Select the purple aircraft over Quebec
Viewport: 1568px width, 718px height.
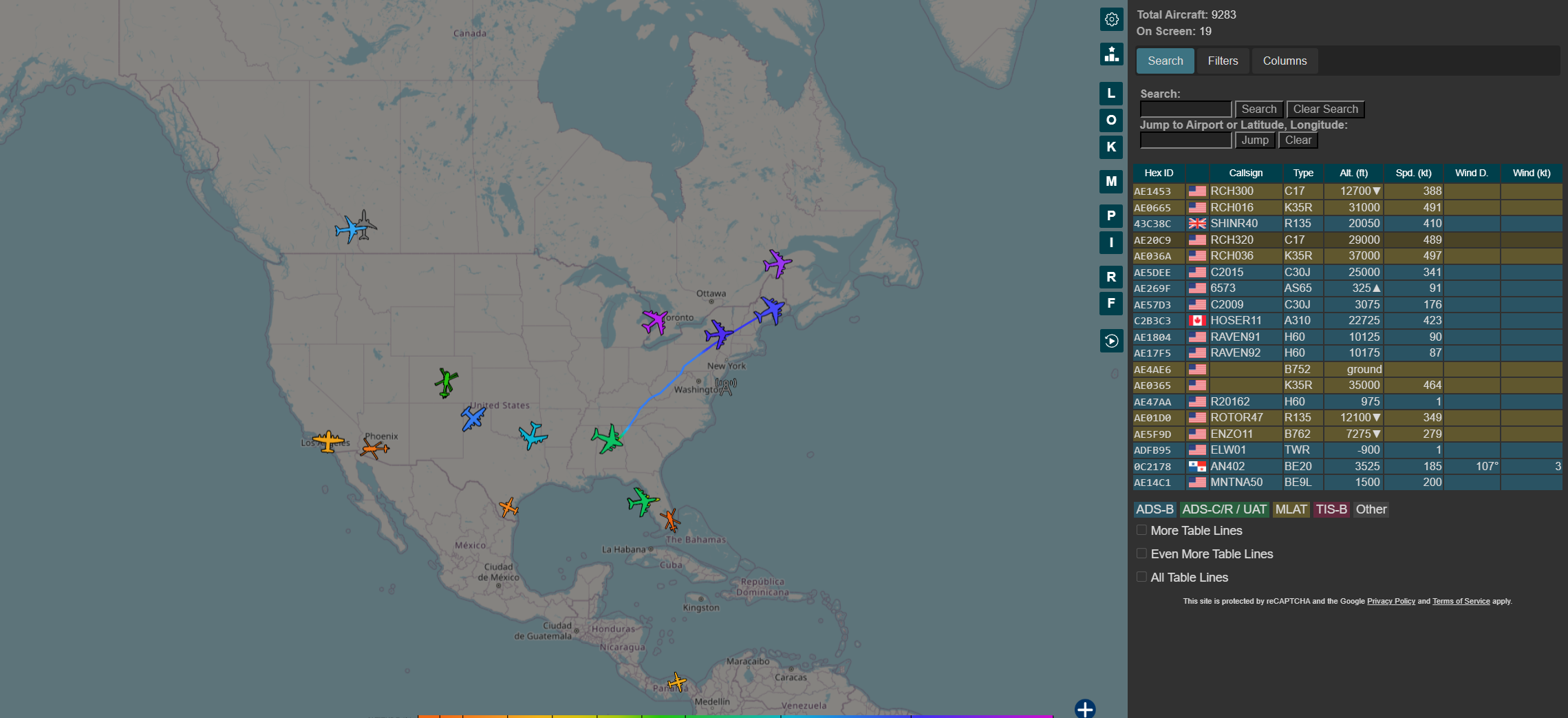[777, 264]
